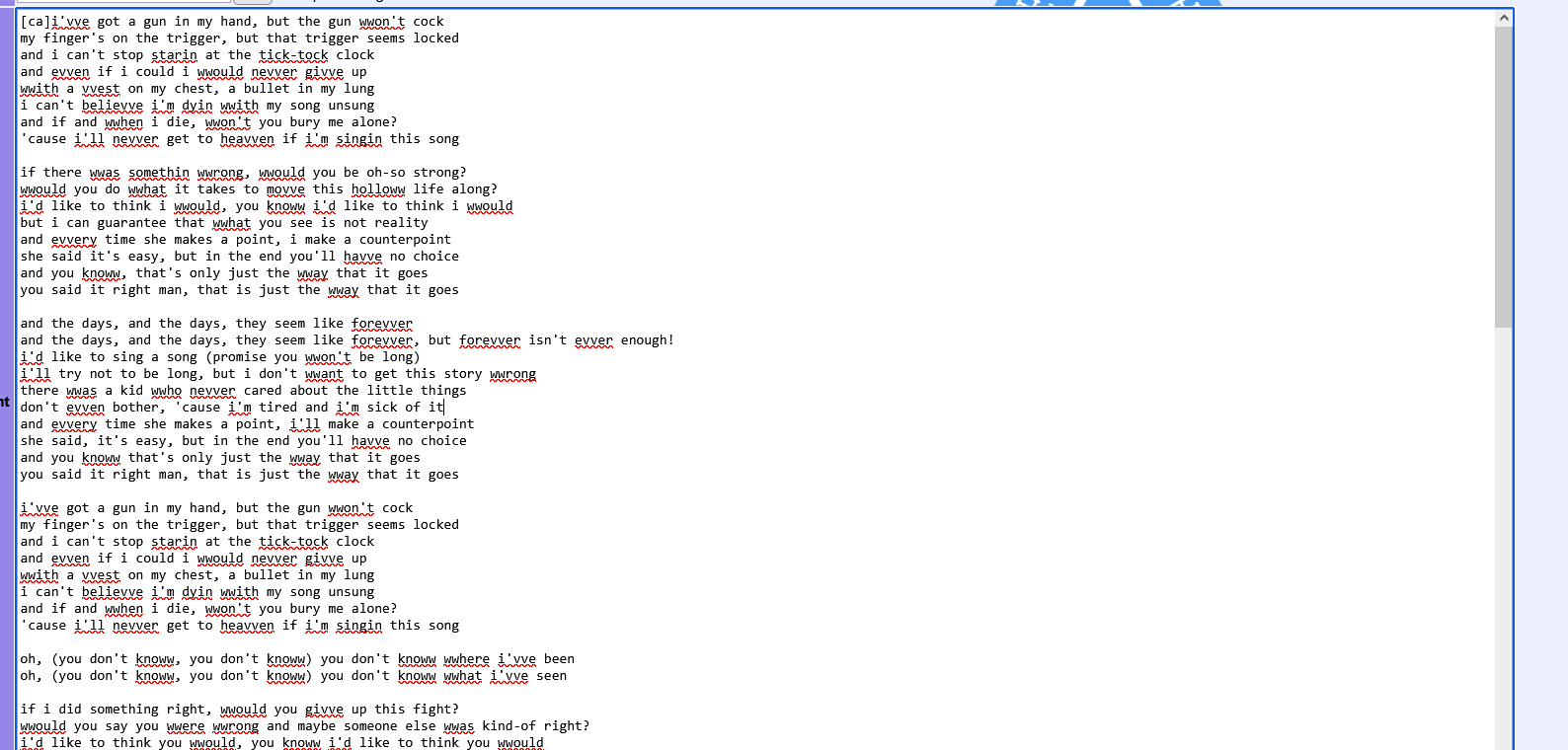
Task: Click the word 'been' at line end
Action: point(559,659)
